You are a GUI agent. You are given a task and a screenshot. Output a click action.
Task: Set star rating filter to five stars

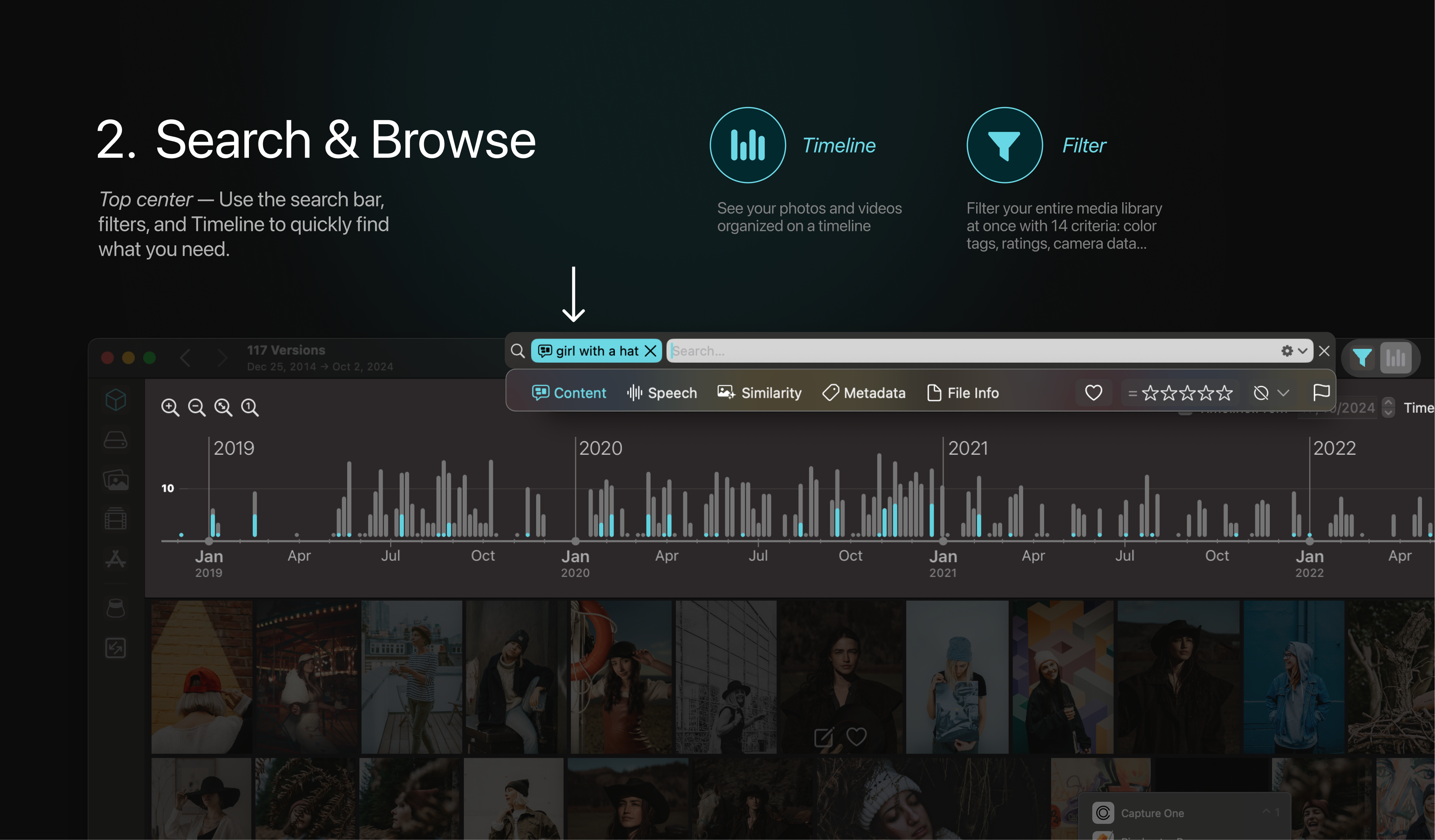click(1224, 393)
